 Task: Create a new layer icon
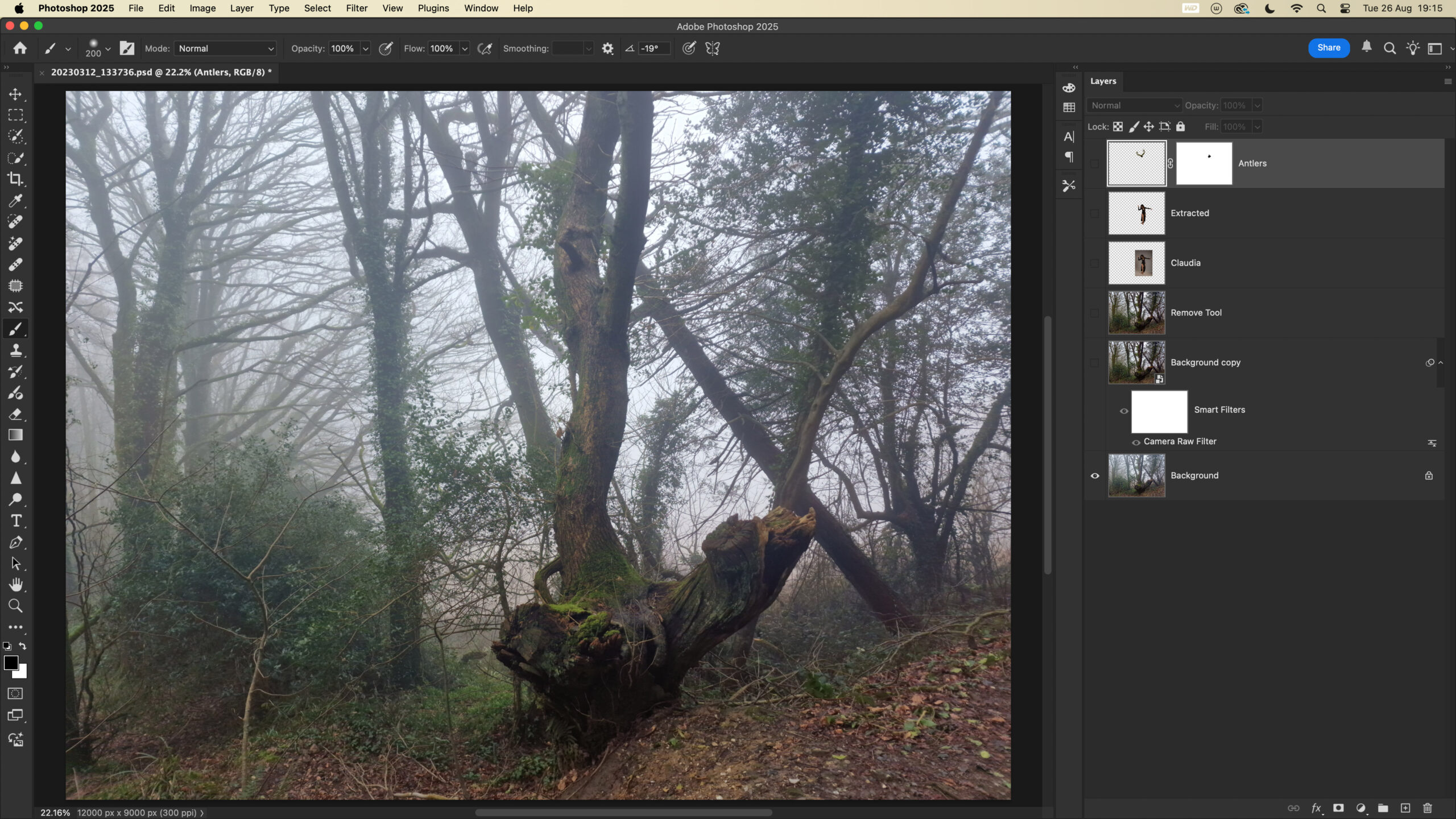pos(1405,808)
